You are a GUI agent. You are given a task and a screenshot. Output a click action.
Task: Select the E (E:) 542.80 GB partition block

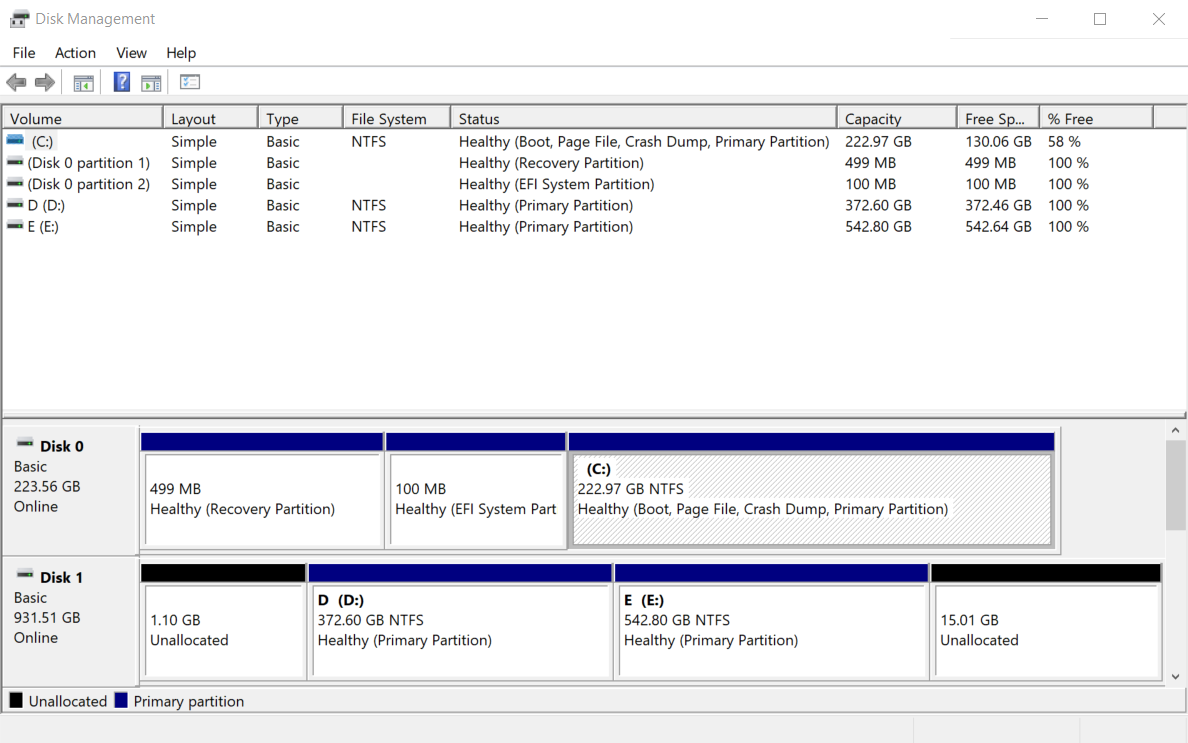click(x=772, y=629)
